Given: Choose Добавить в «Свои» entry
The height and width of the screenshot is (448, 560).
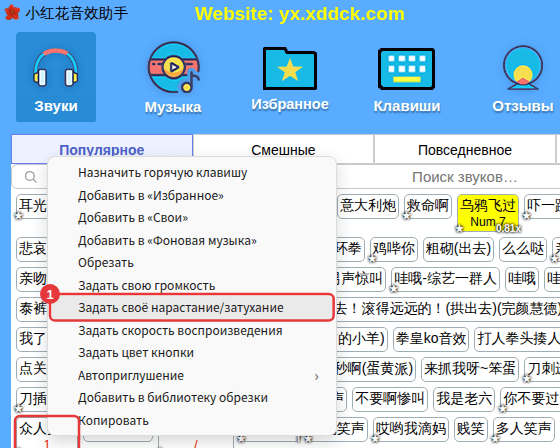Looking at the screenshot, I should (192, 218).
